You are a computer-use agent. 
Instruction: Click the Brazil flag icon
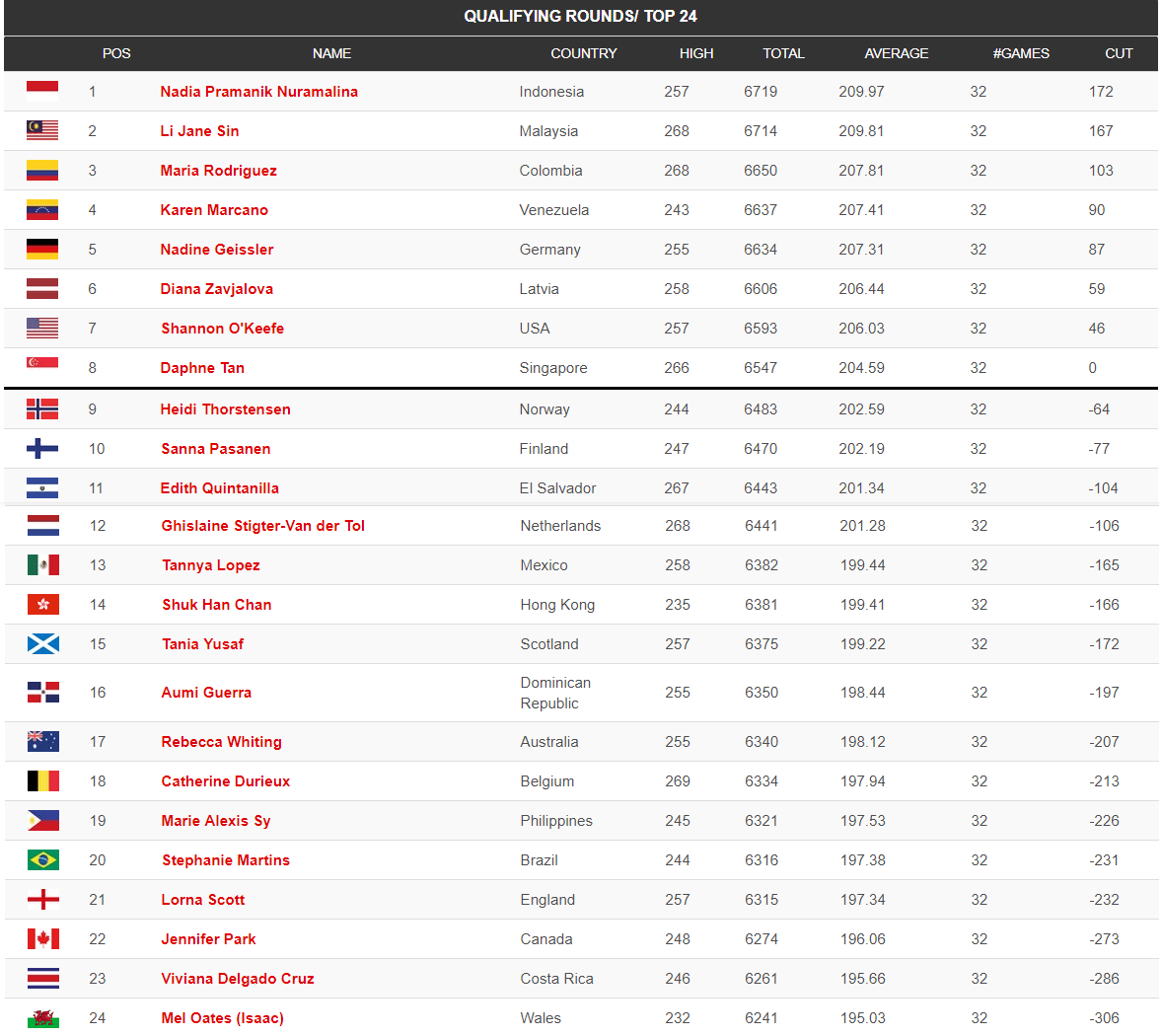pos(43,859)
